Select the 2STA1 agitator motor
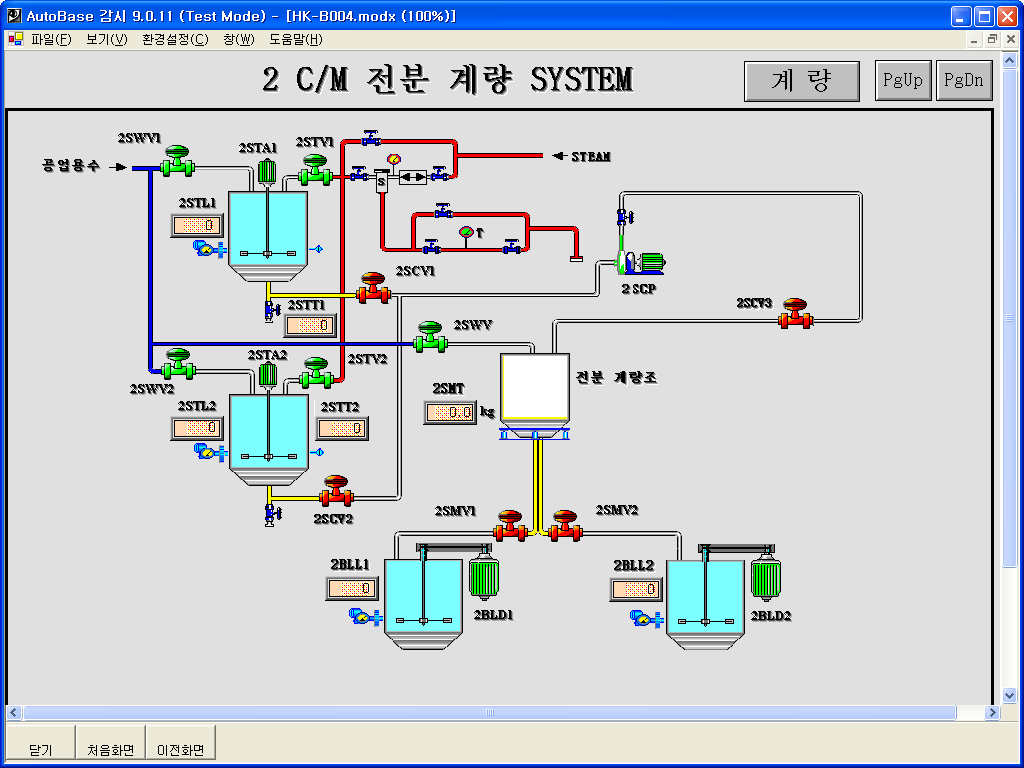This screenshot has width=1024, height=768. (266, 172)
